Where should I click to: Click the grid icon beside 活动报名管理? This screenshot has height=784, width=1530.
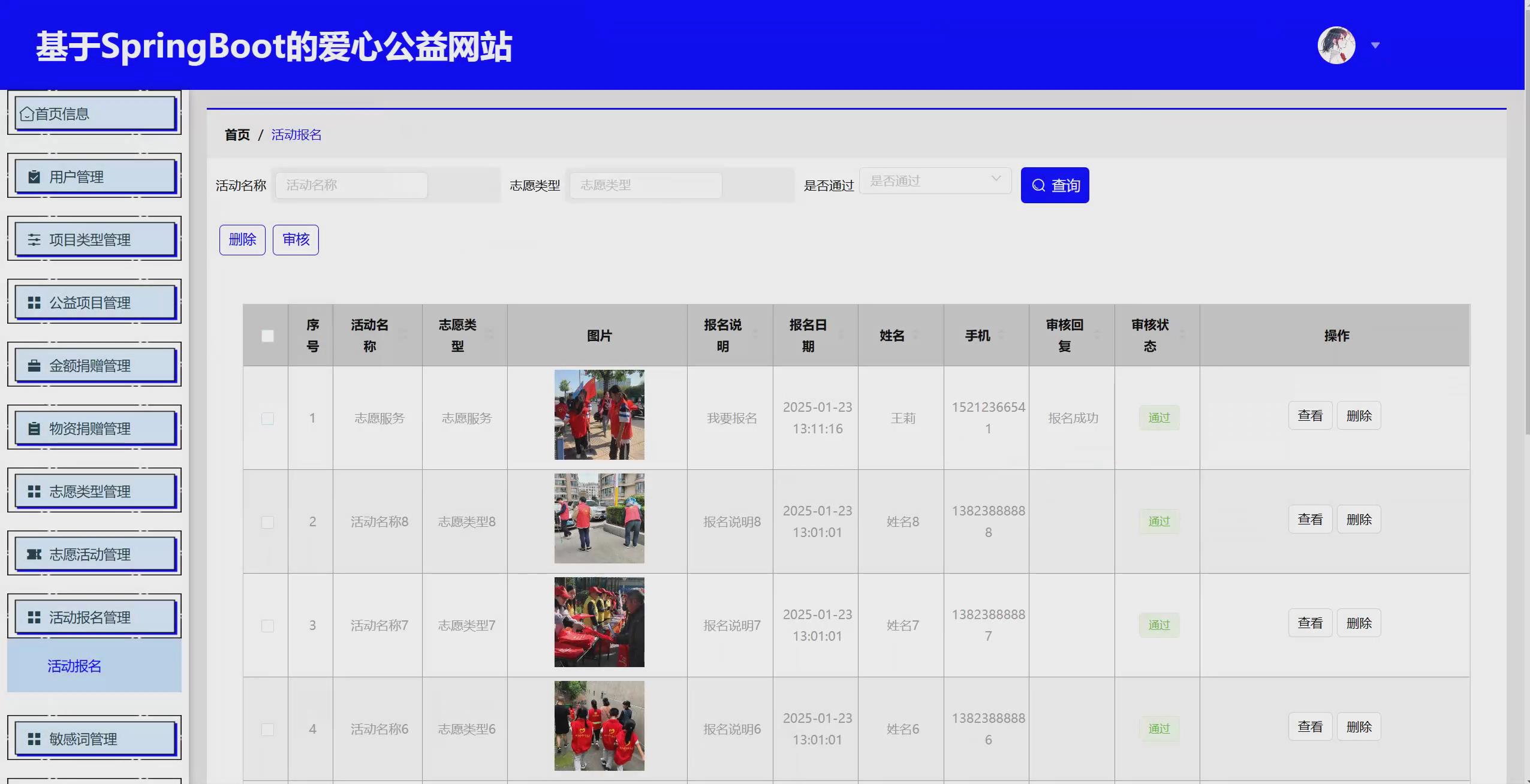pos(34,617)
